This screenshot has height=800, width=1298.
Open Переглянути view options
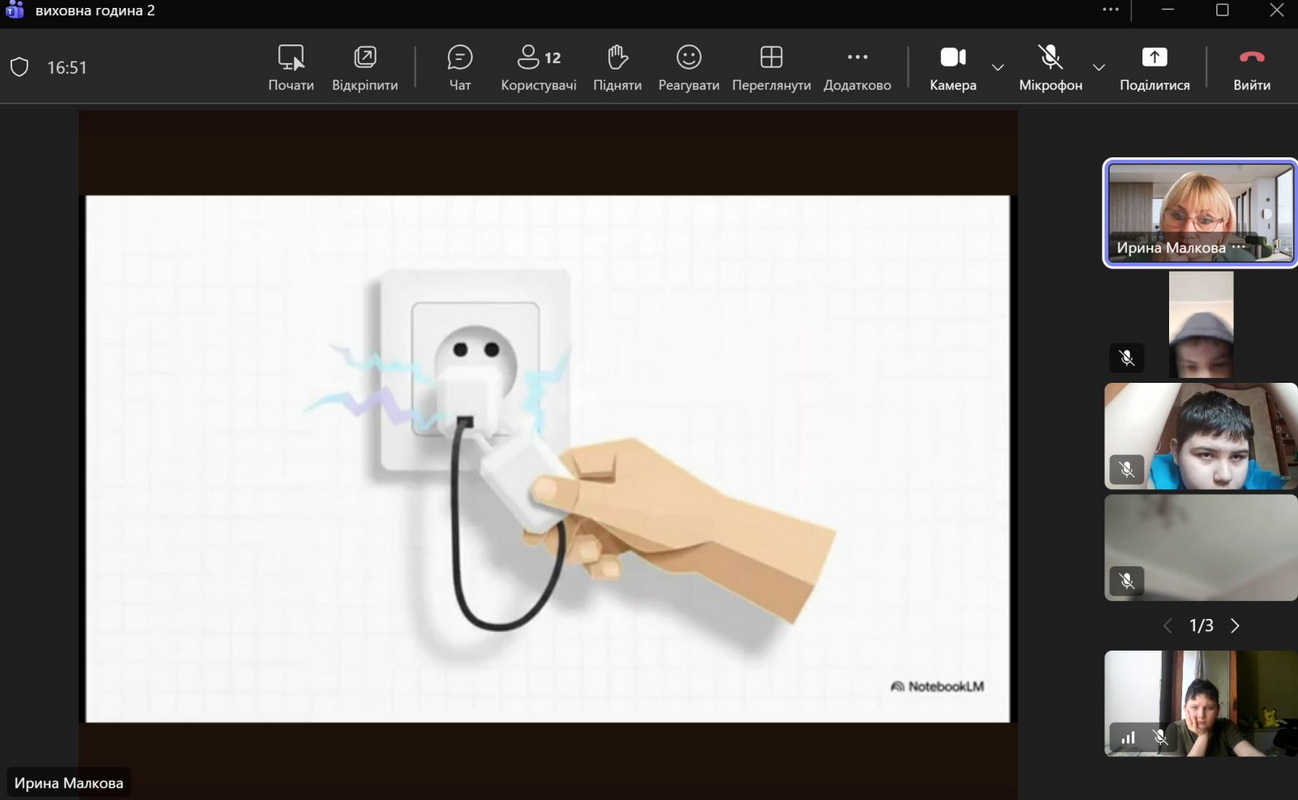770,67
